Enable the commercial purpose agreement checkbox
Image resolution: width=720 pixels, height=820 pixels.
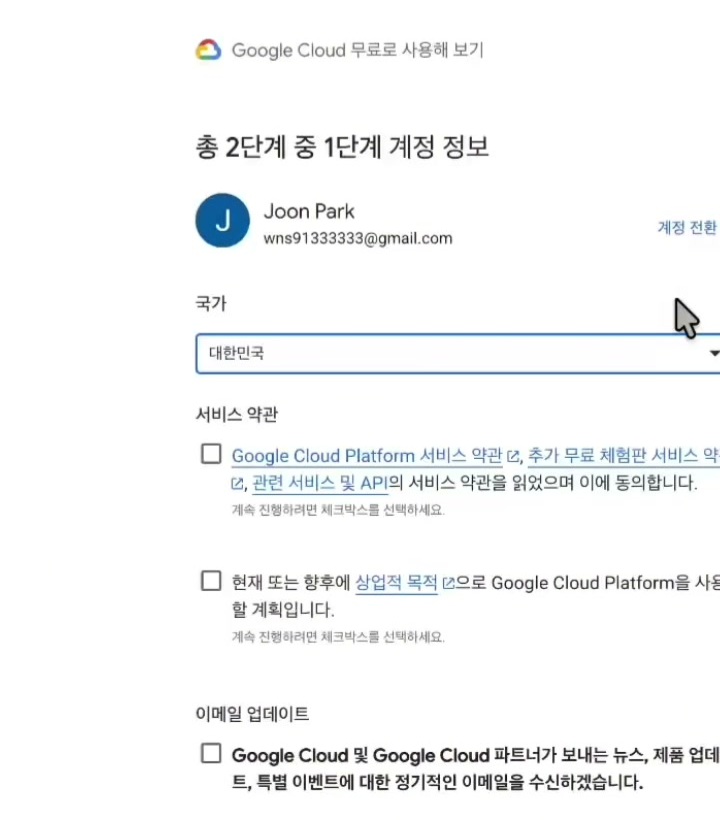tap(210, 580)
